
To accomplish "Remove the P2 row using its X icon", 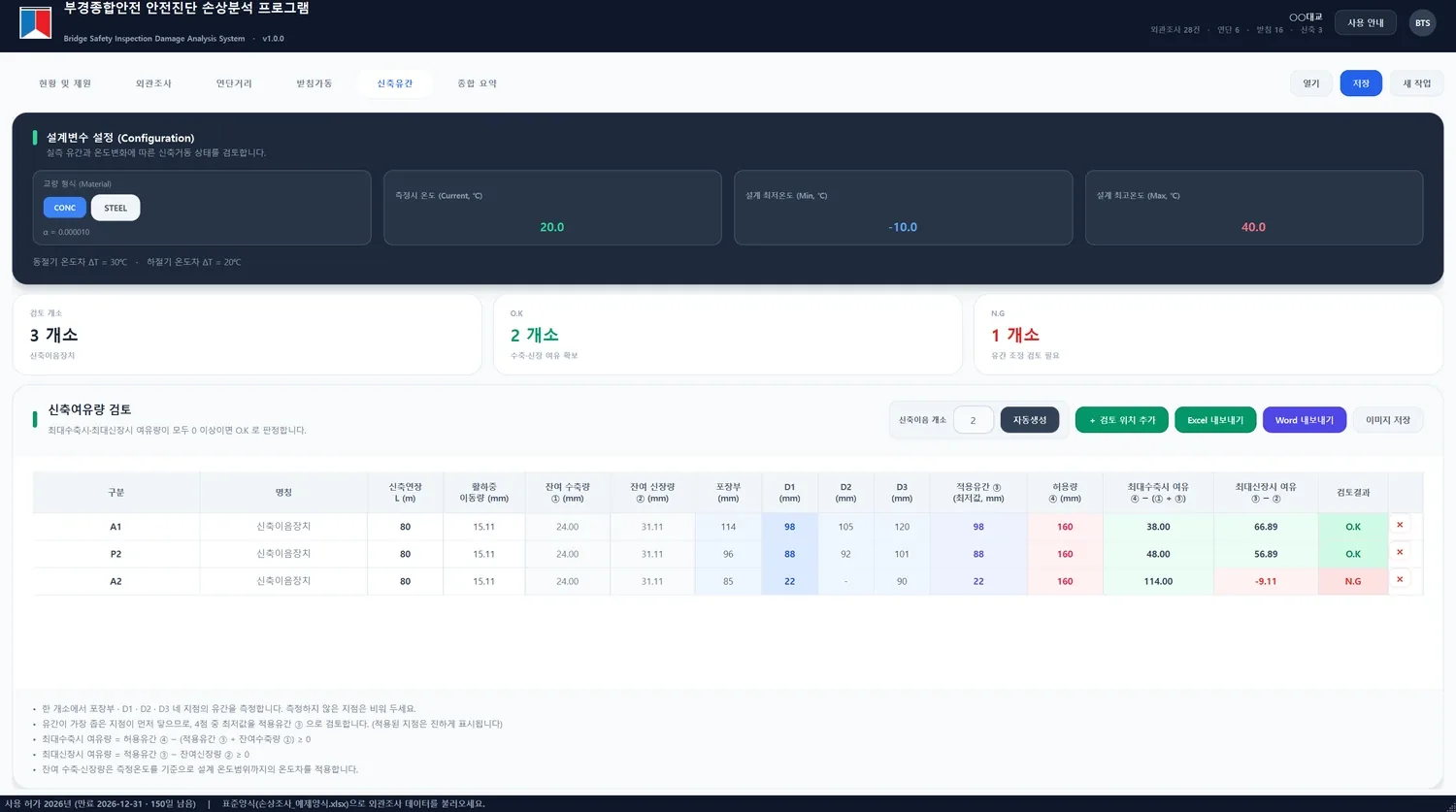I will 1400,552.
